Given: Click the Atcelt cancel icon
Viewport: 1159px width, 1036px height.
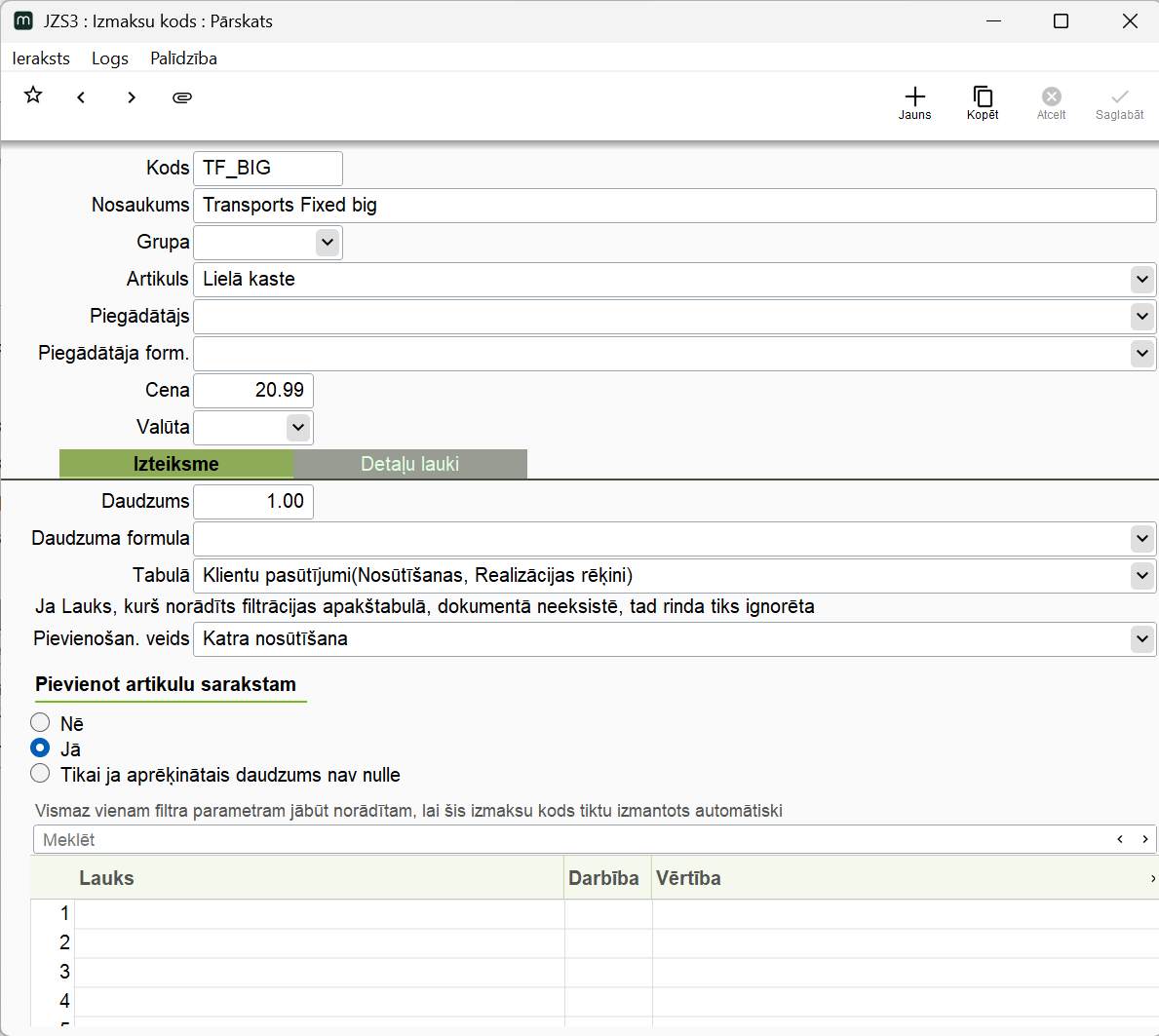Looking at the screenshot, I should 1051,102.
